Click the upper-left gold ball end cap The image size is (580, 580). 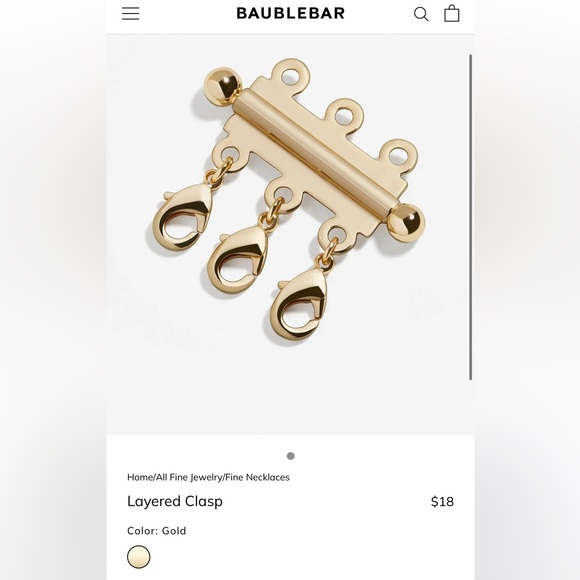[223, 85]
